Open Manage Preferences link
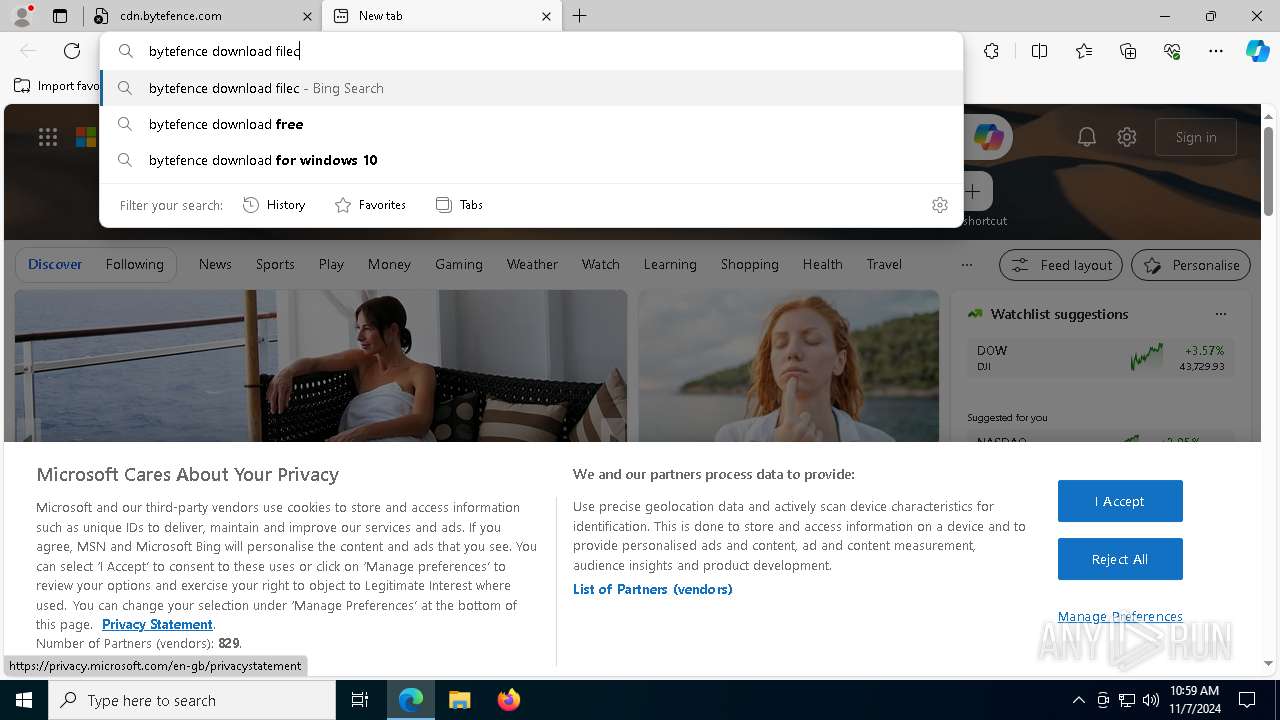Screen dimensions: 1280x720 pyautogui.click(x=1120, y=616)
